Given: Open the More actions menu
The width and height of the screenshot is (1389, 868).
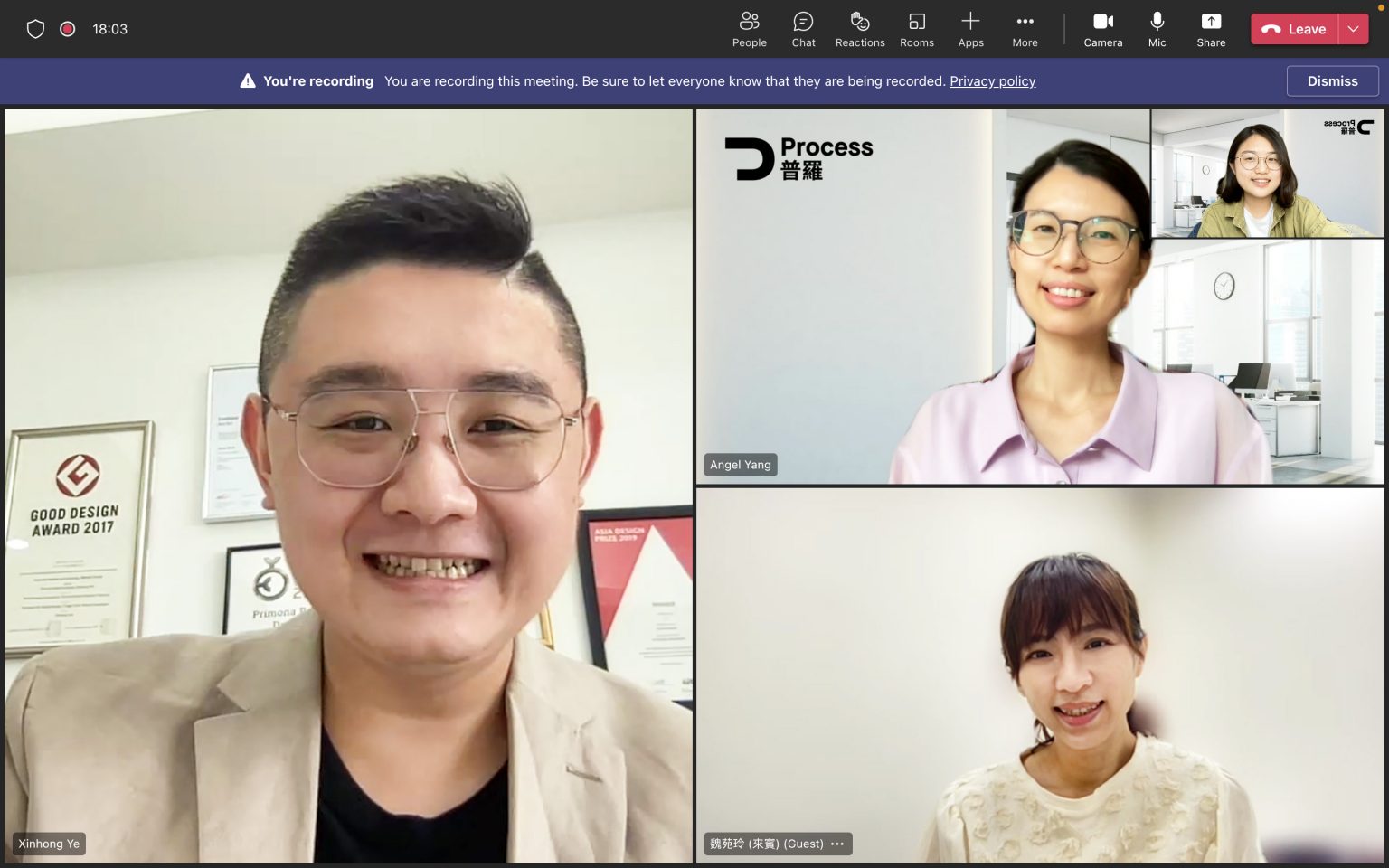Looking at the screenshot, I should coord(1025,29).
